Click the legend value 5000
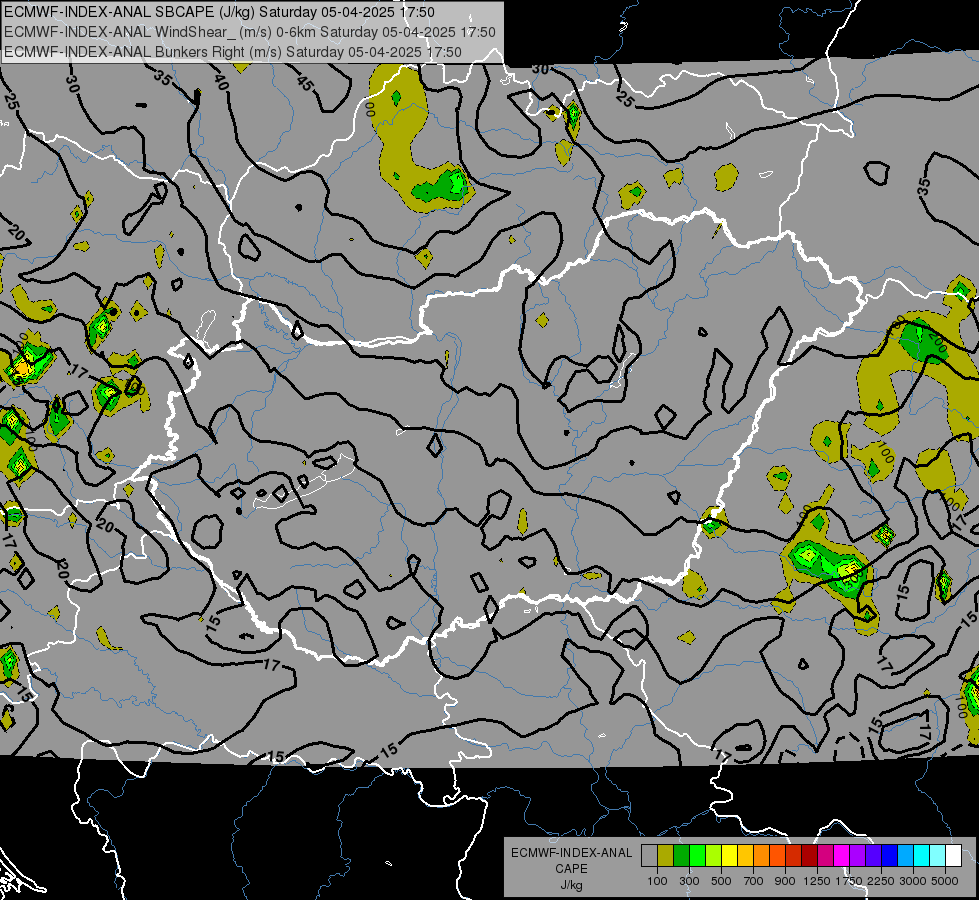Screen dimensions: 979x900 tap(945, 881)
